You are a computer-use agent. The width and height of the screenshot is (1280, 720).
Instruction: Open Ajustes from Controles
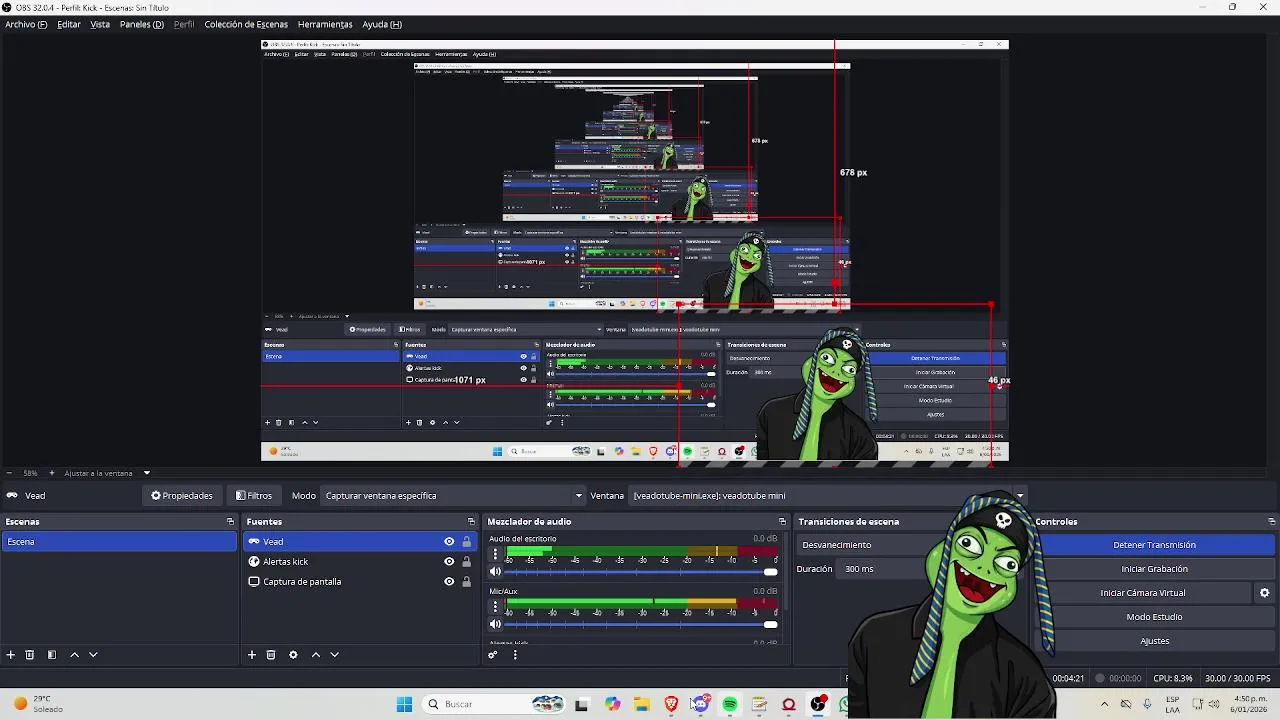coord(1154,641)
